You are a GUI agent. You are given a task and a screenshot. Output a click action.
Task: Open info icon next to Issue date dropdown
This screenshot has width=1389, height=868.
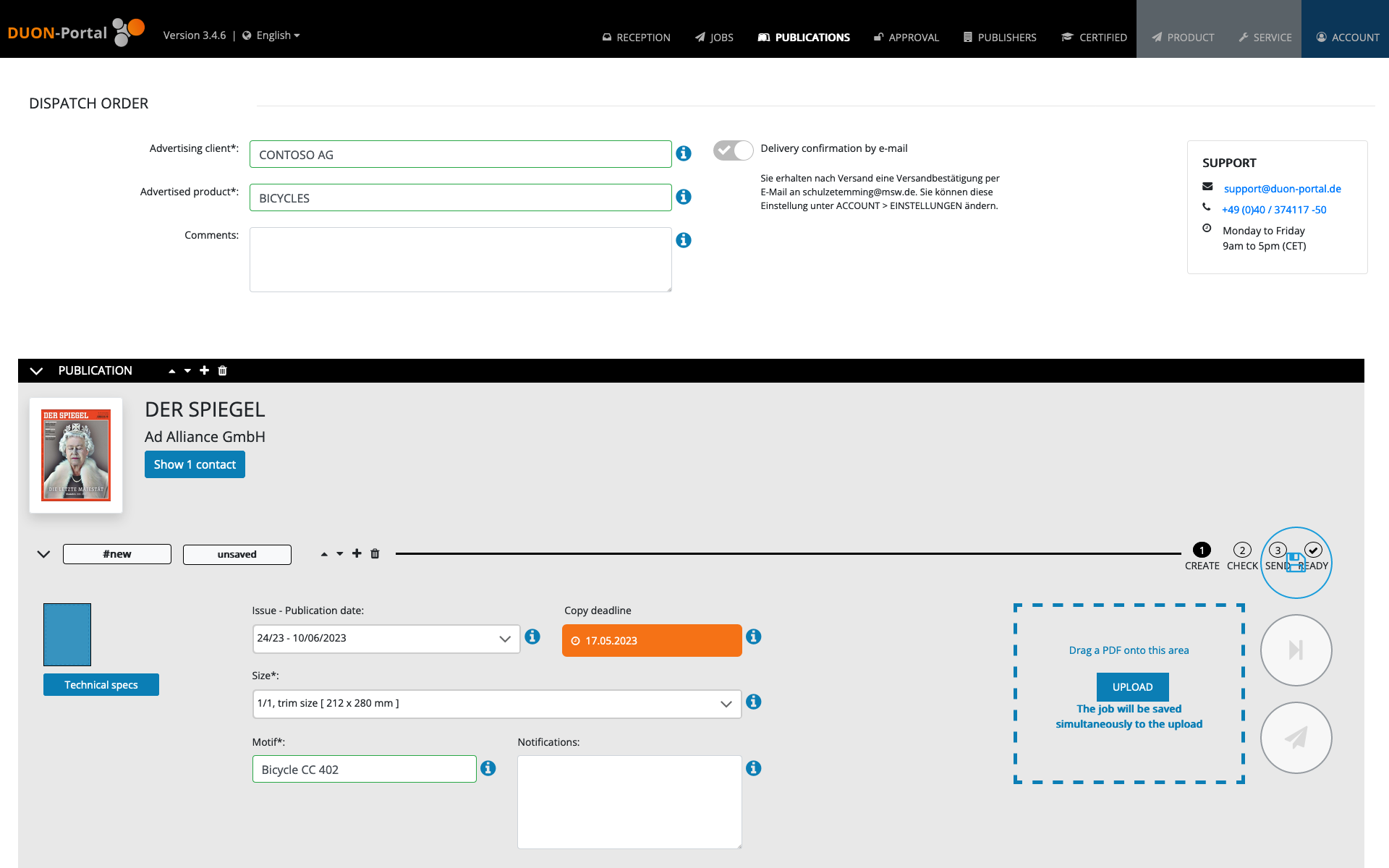point(532,637)
